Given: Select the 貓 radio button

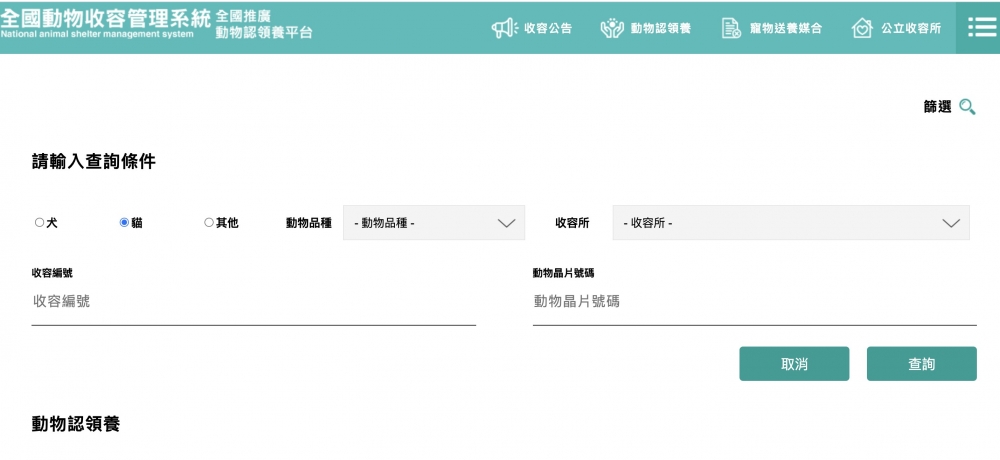Looking at the screenshot, I should tap(124, 223).
